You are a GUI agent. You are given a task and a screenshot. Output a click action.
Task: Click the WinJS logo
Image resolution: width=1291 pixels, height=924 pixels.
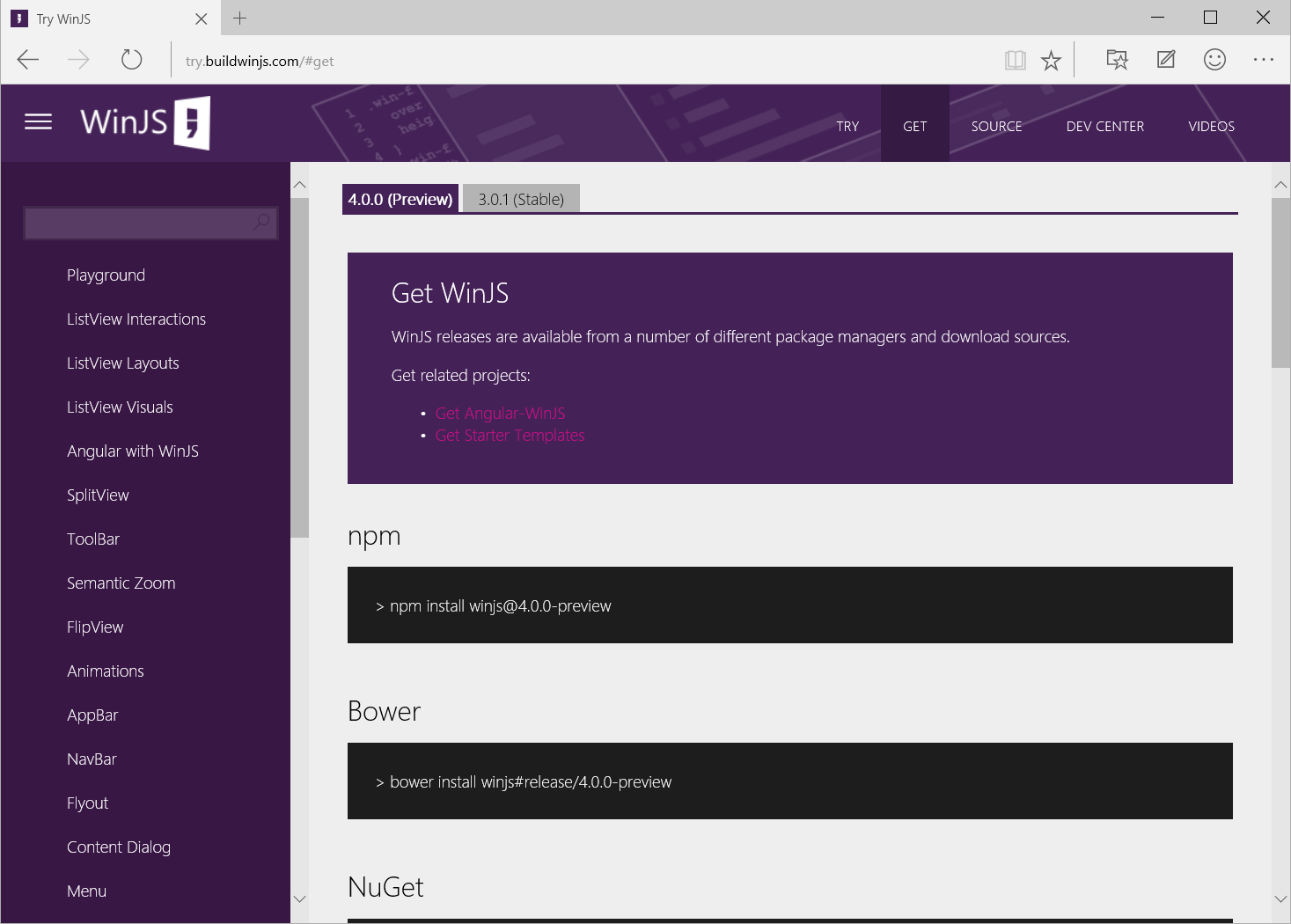[145, 123]
